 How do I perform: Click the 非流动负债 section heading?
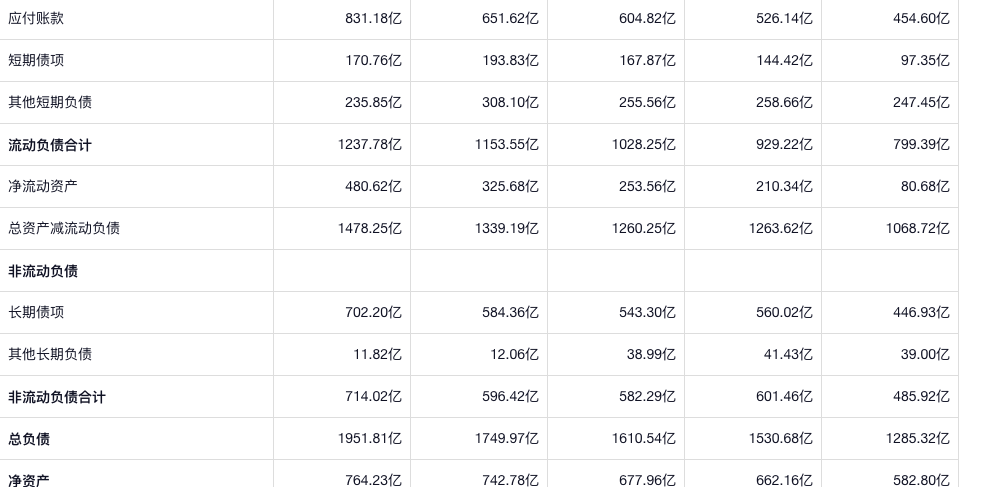(x=43, y=271)
